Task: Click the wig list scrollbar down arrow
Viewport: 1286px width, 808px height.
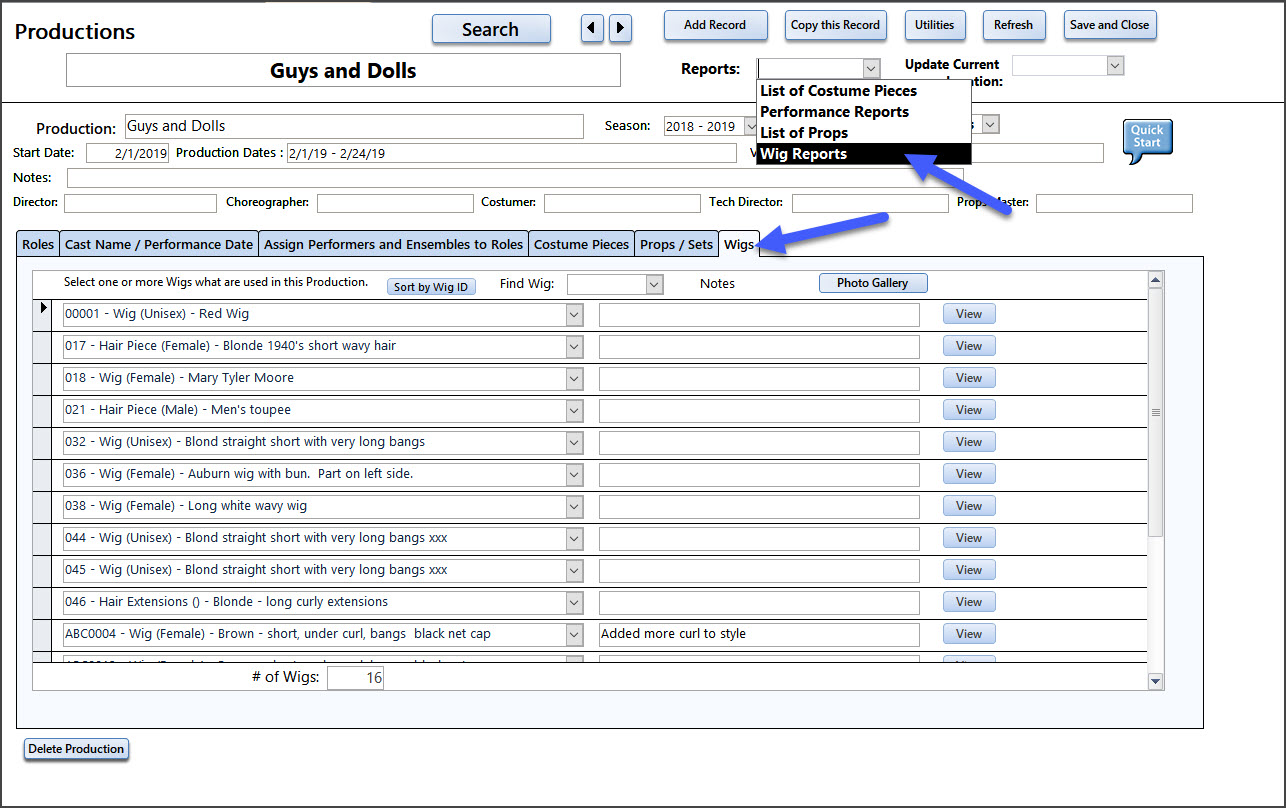Action: [1156, 681]
